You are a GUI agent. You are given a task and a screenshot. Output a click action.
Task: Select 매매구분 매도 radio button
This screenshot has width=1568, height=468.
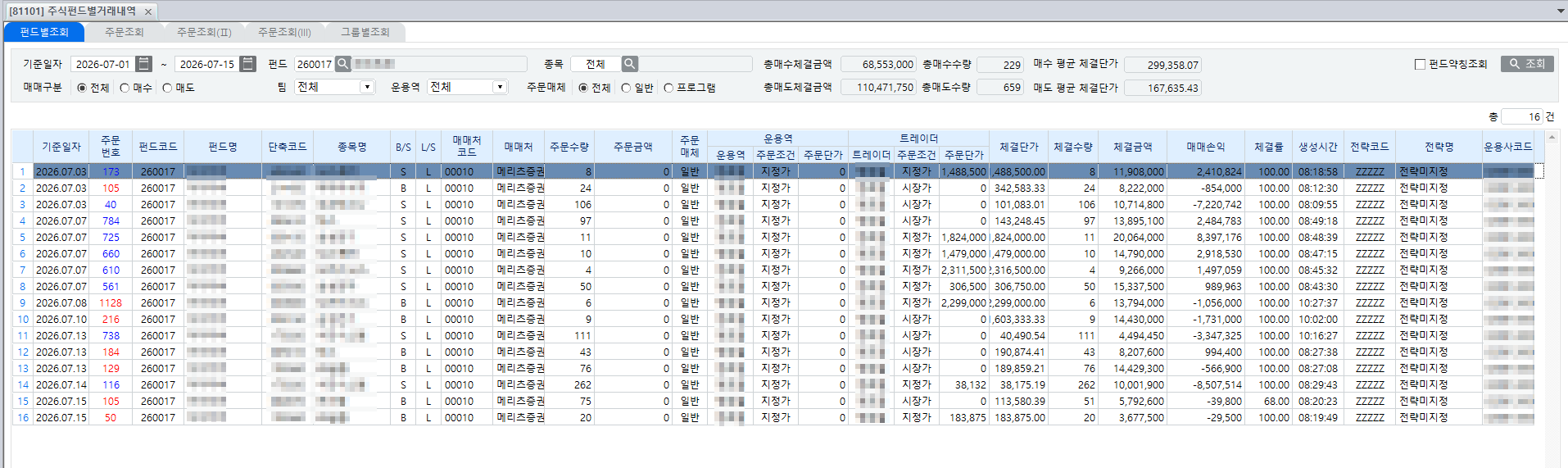(167, 88)
